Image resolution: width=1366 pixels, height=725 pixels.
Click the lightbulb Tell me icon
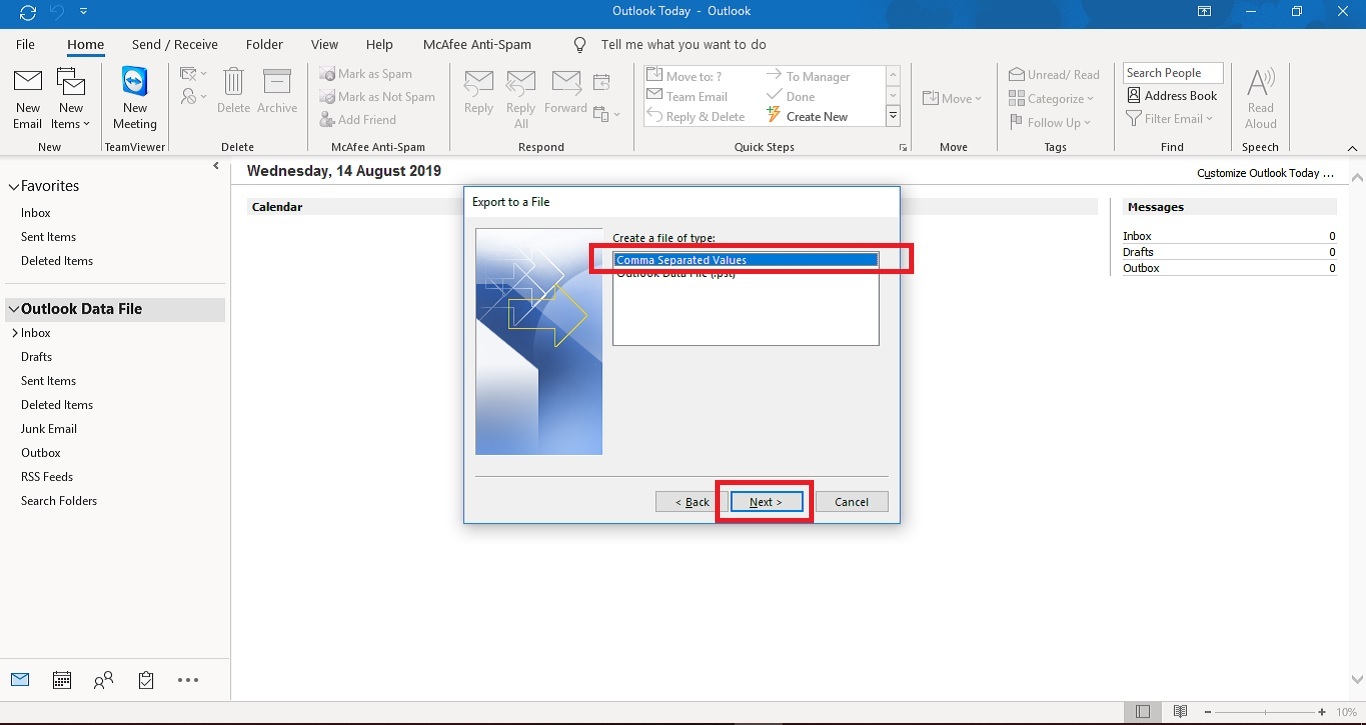[580, 45]
